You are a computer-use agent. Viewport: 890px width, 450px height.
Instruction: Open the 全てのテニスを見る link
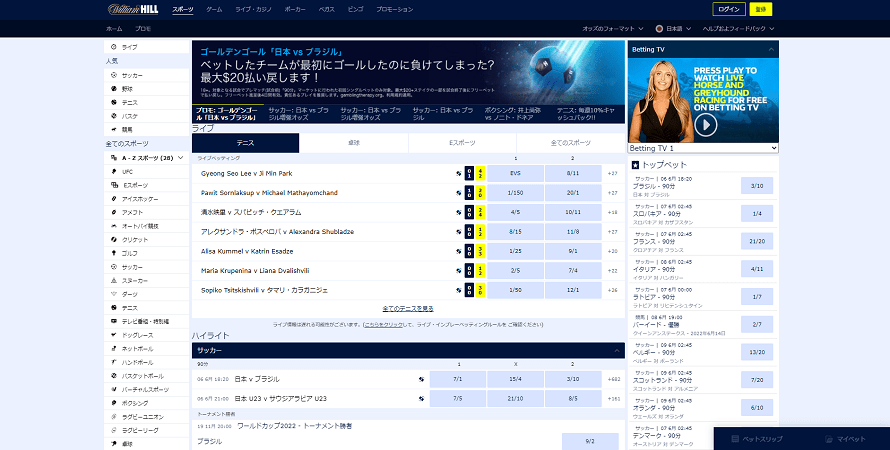[x=408, y=309]
